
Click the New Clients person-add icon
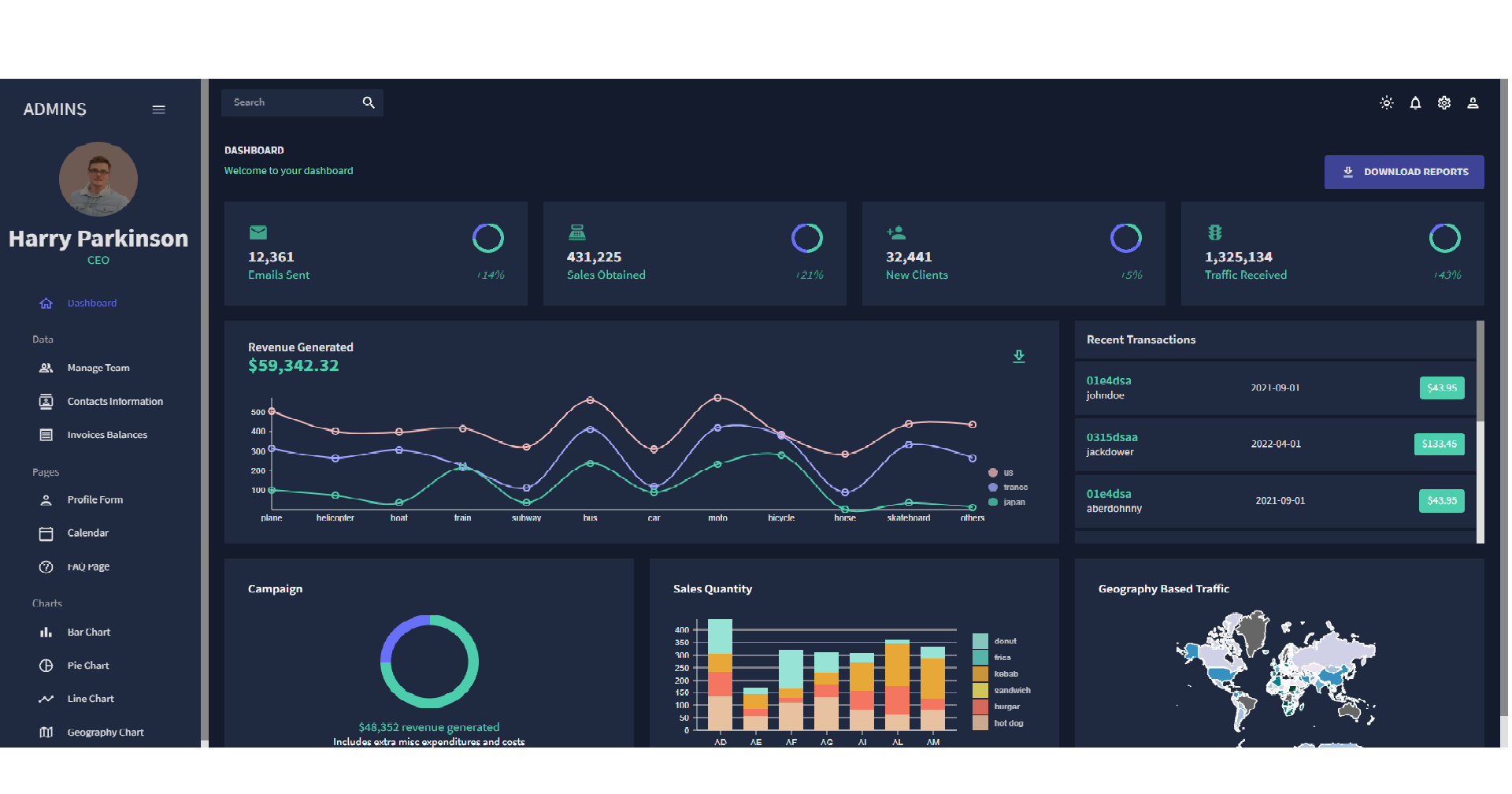click(895, 232)
